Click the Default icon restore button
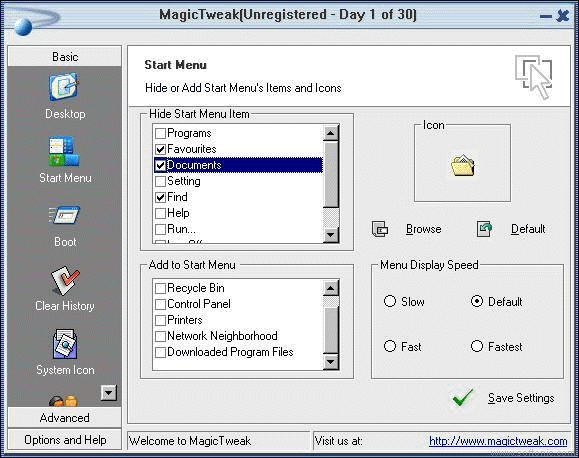 click(484, 229)
